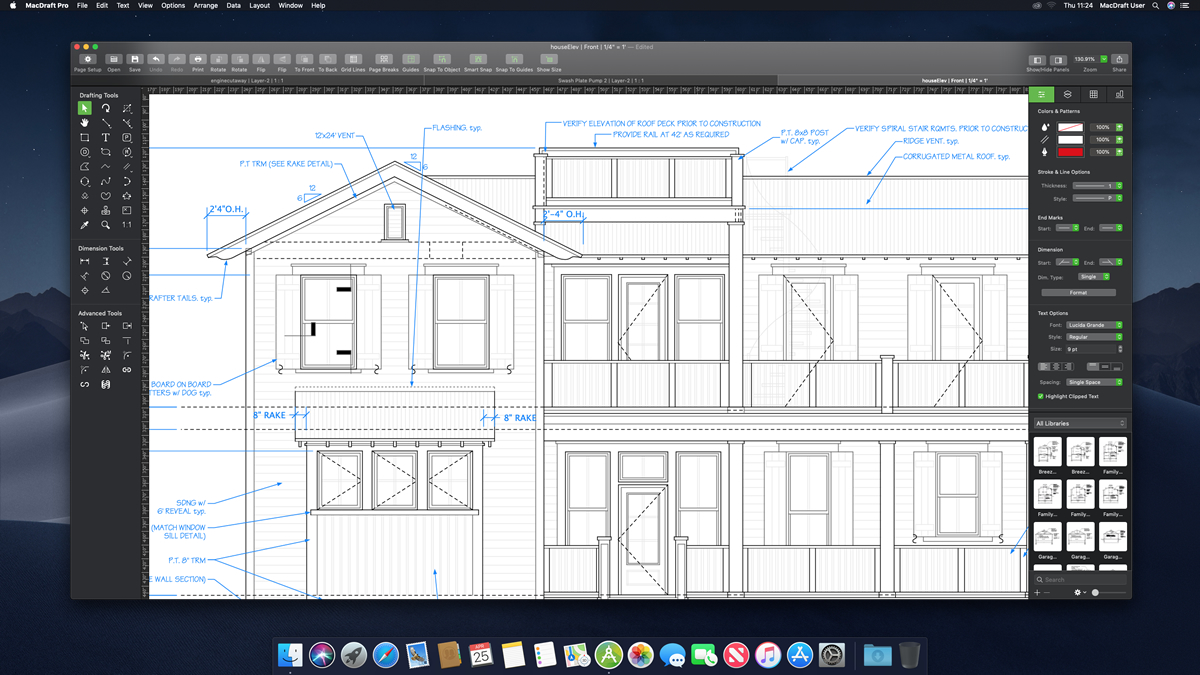Screen dimensions: 1200x675
Task: Click the Page Breaks toolbar icon
Action: 384,59
